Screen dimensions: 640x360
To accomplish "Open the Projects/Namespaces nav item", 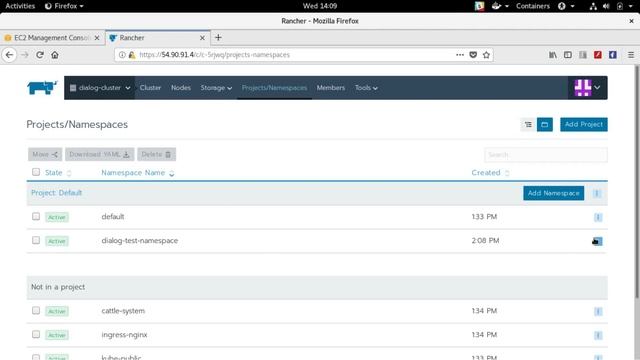I will (x=274, y=88).
